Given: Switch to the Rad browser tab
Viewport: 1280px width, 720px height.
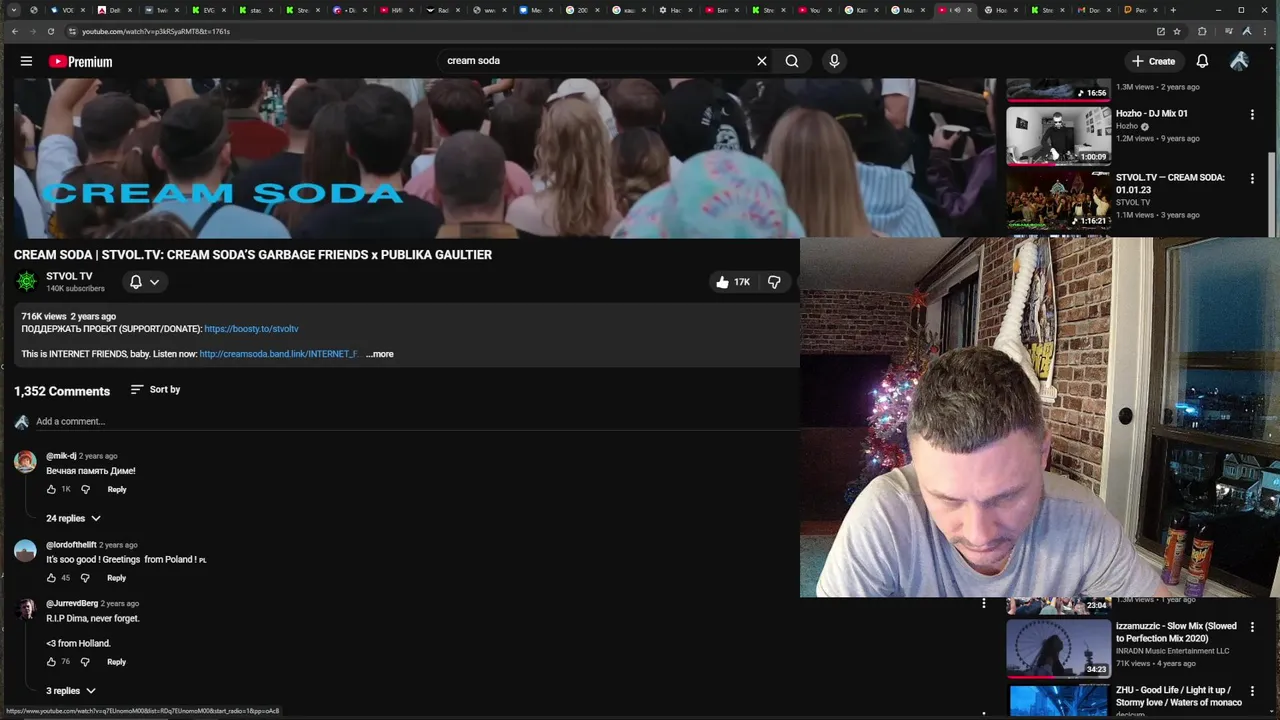Looking at the screenshot, I should [443, 10].
